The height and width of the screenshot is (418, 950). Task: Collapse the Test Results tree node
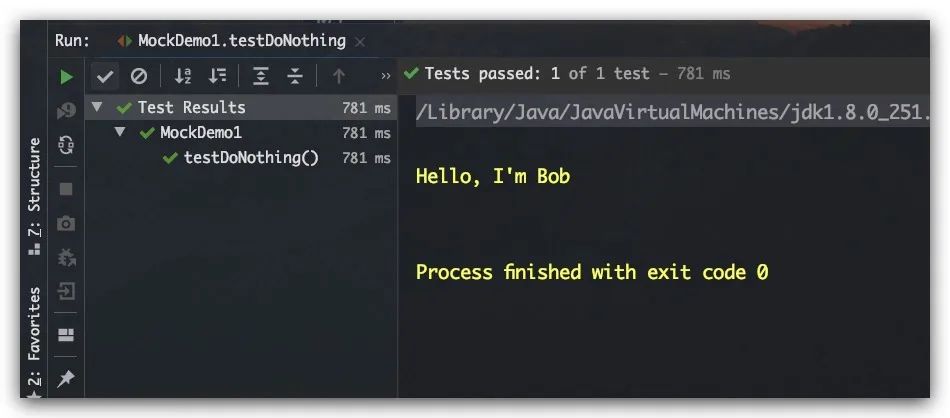point(97,107)
